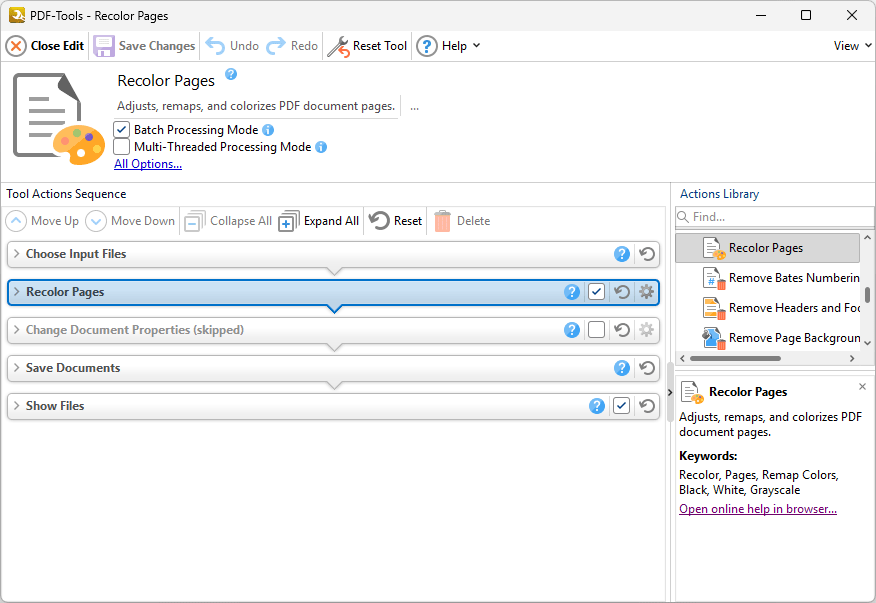The width and height of the screenshot is (876, 603).
Task: Click the Undo arrow icon
Action: point(215,46)
